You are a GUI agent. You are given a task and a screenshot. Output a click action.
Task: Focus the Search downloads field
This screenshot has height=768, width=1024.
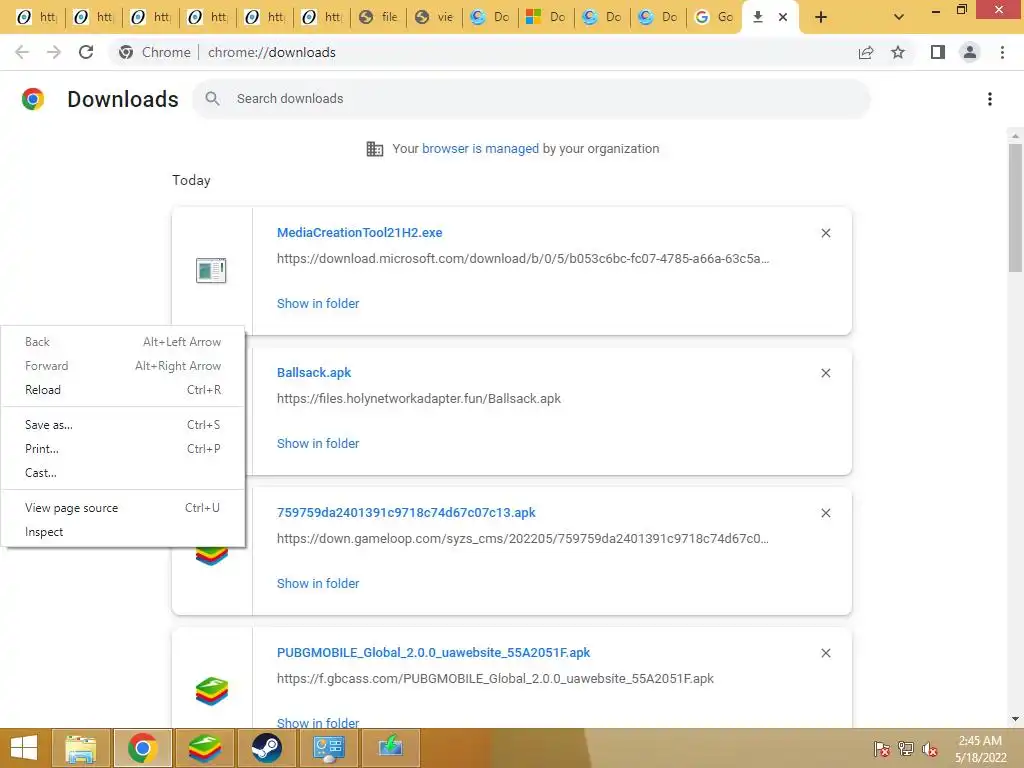tap(532, 99)
